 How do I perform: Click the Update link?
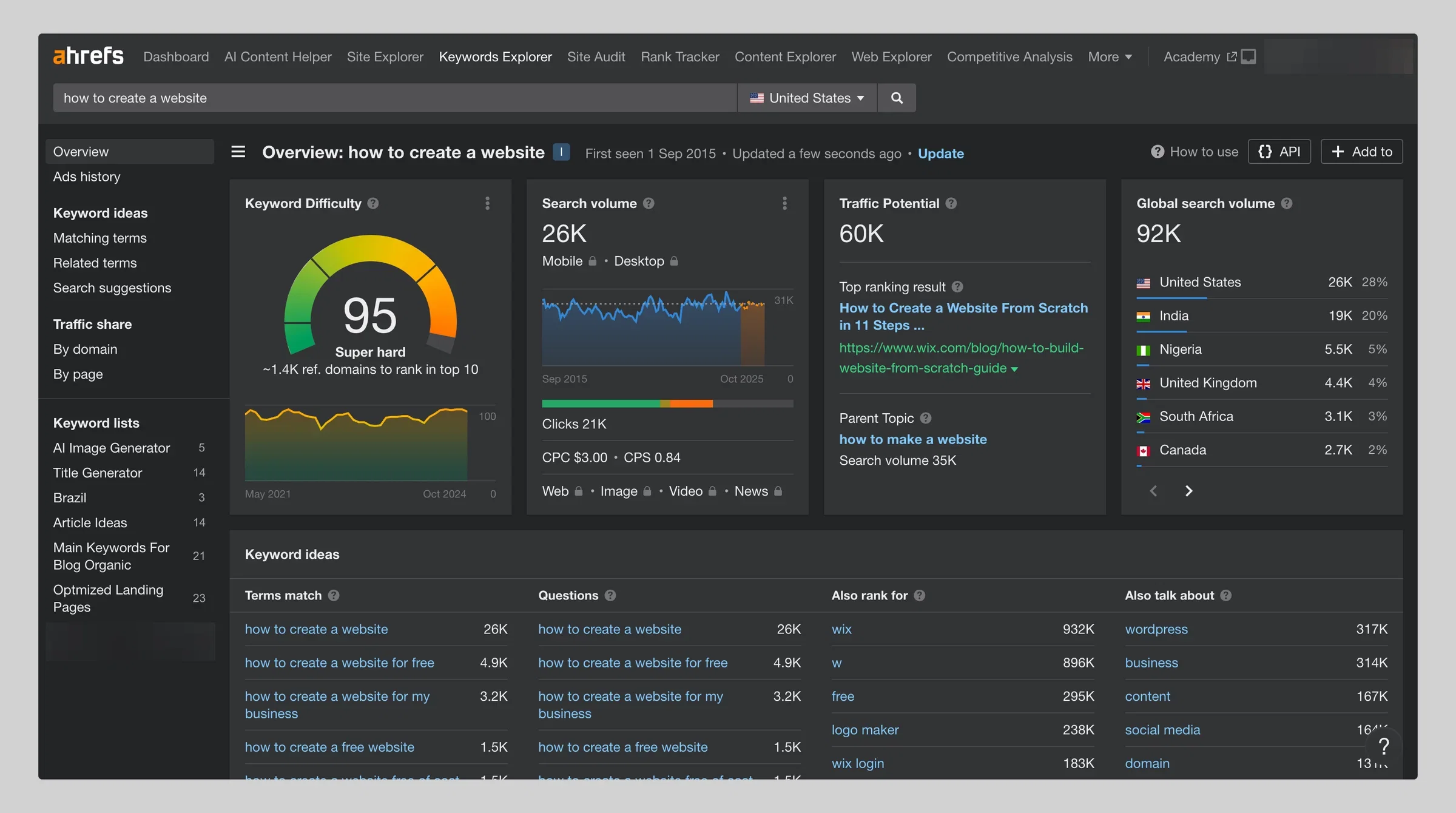tap(940, 153)
